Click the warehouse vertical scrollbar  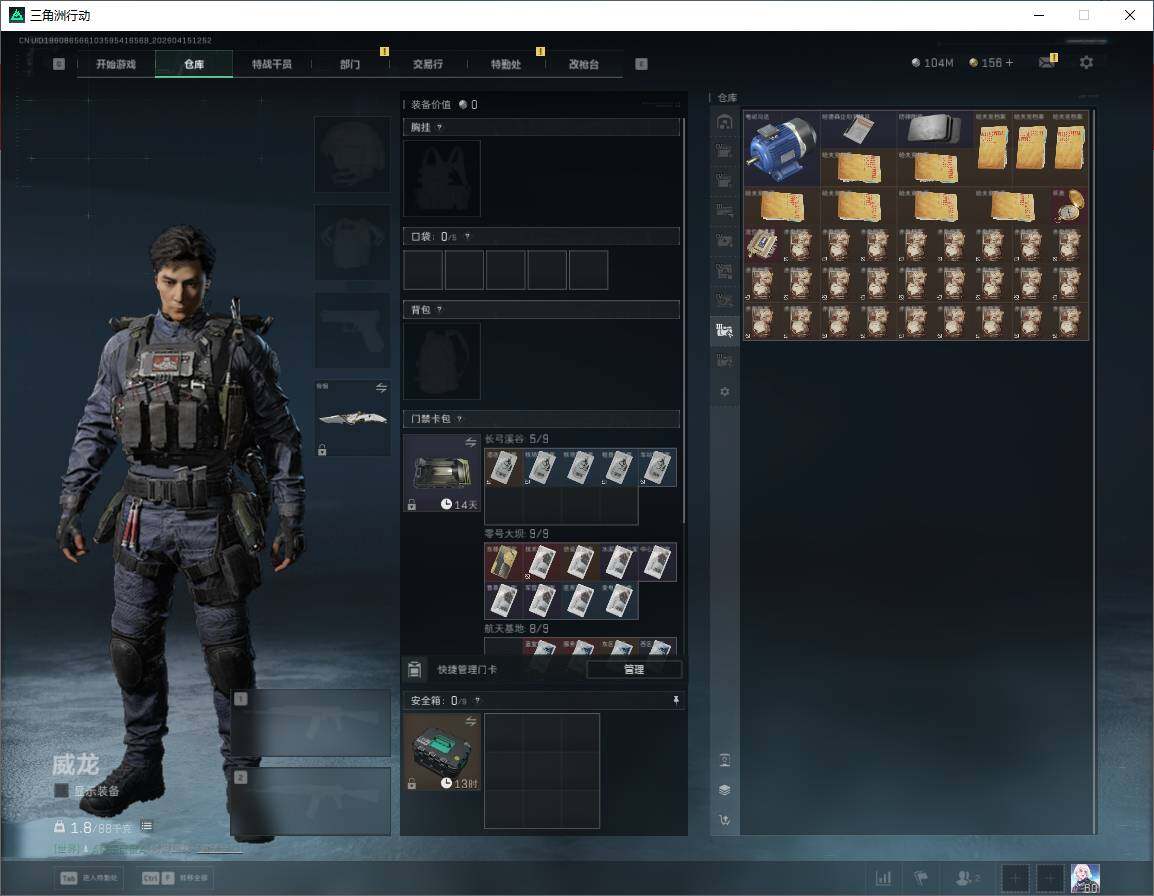(x=1094, y=471)
